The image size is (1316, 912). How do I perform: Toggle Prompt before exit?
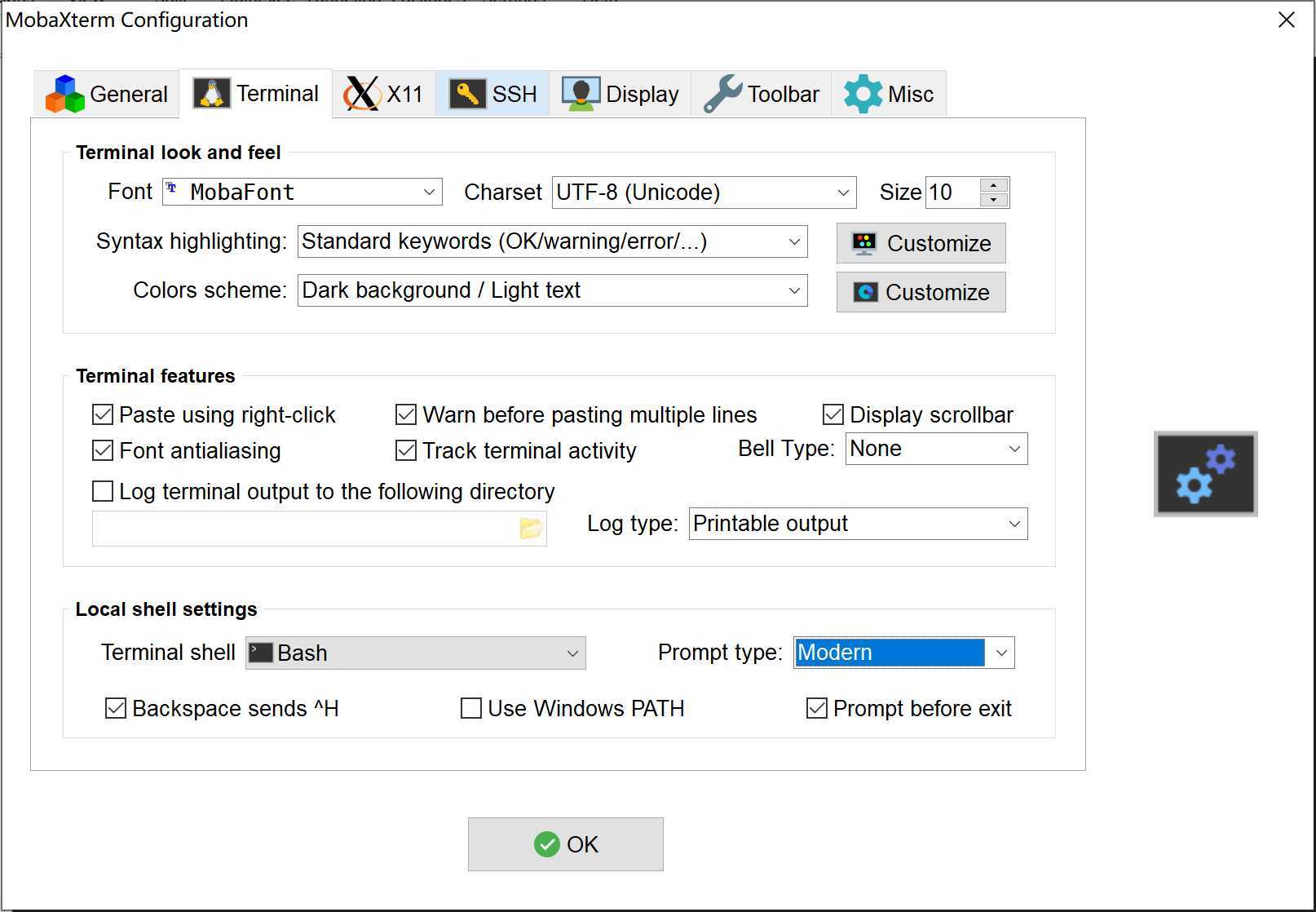[x=909, y=708]
